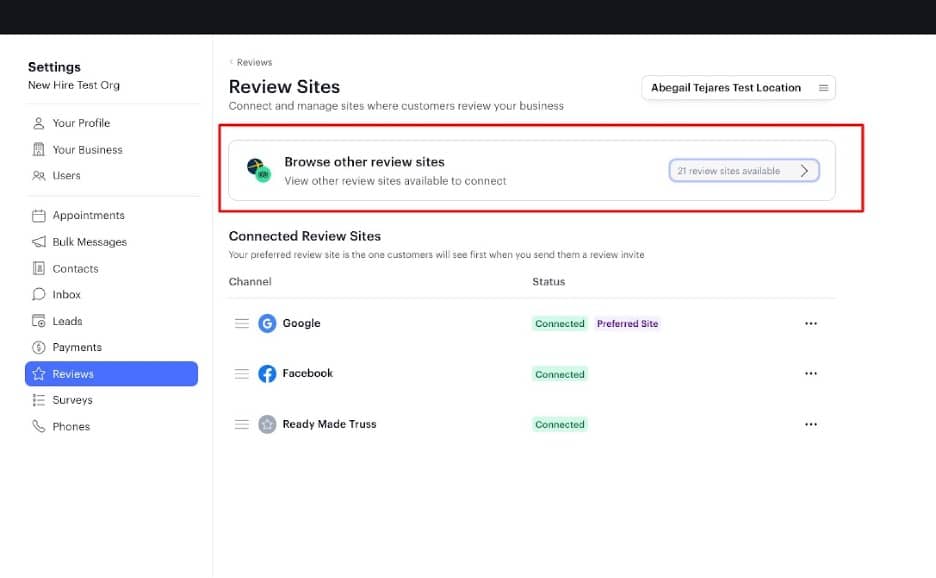Viewport: 936px width, 578px height.
Task: Open the three-dot menu for Google
Action: [x=810, y=323]
